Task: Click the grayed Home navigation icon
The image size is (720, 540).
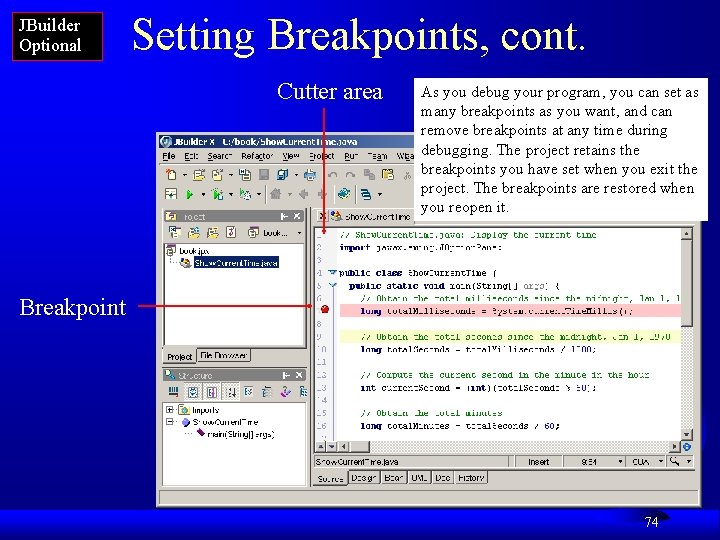Action: tap(276, 194)
